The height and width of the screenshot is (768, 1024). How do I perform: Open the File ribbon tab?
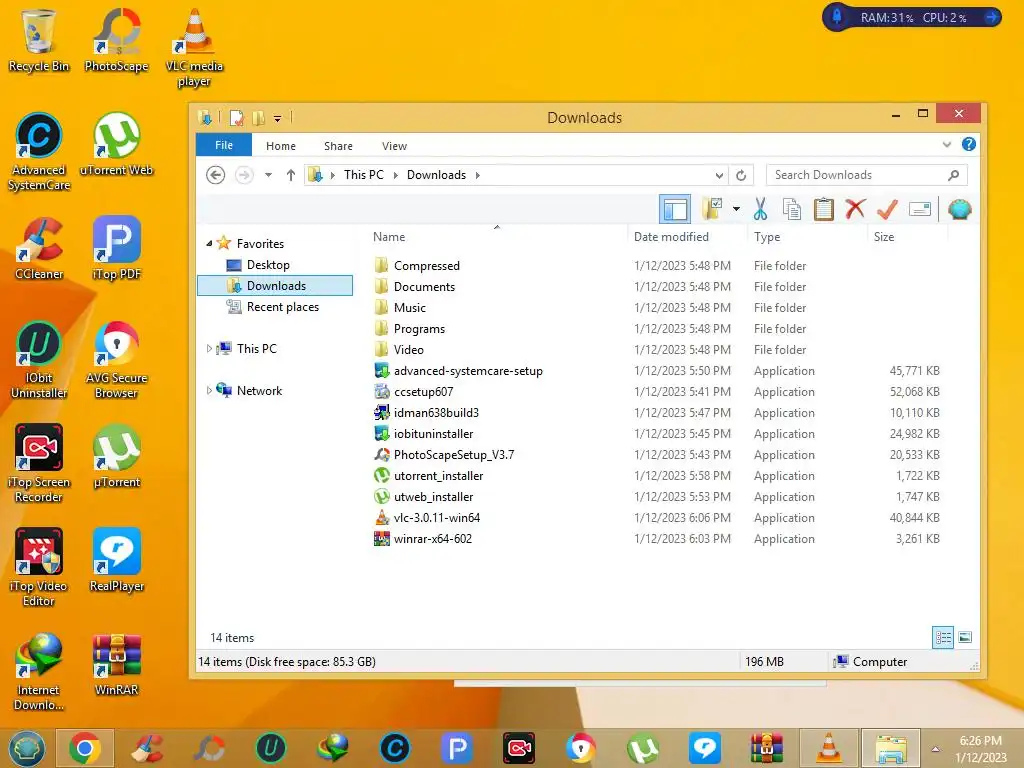pyautogui.click(x=223, y=145)
